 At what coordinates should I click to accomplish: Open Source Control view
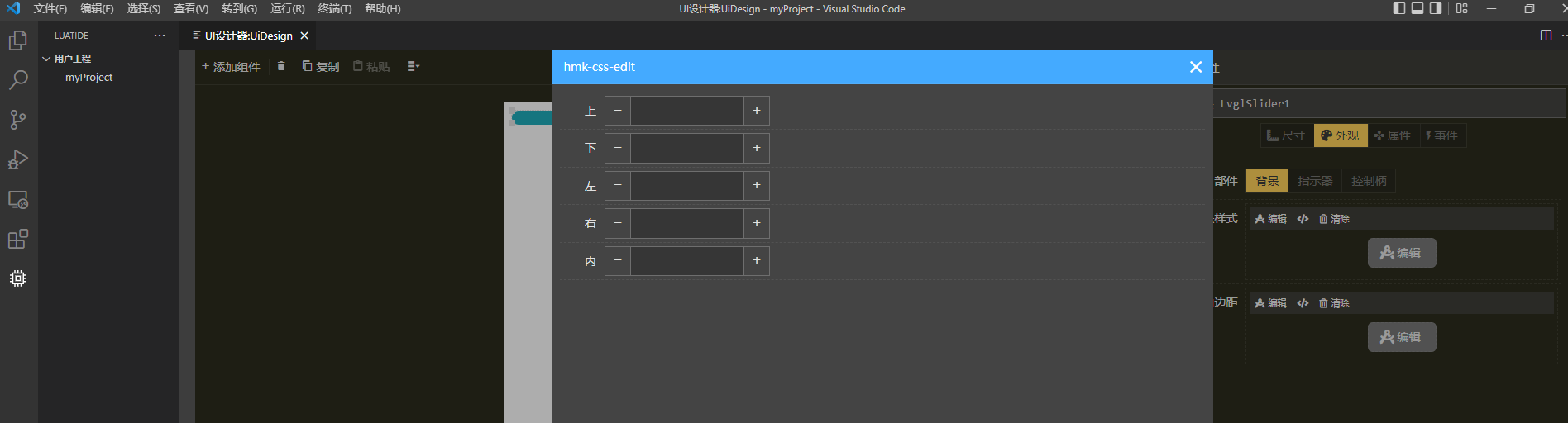click(x=18, y=120)
